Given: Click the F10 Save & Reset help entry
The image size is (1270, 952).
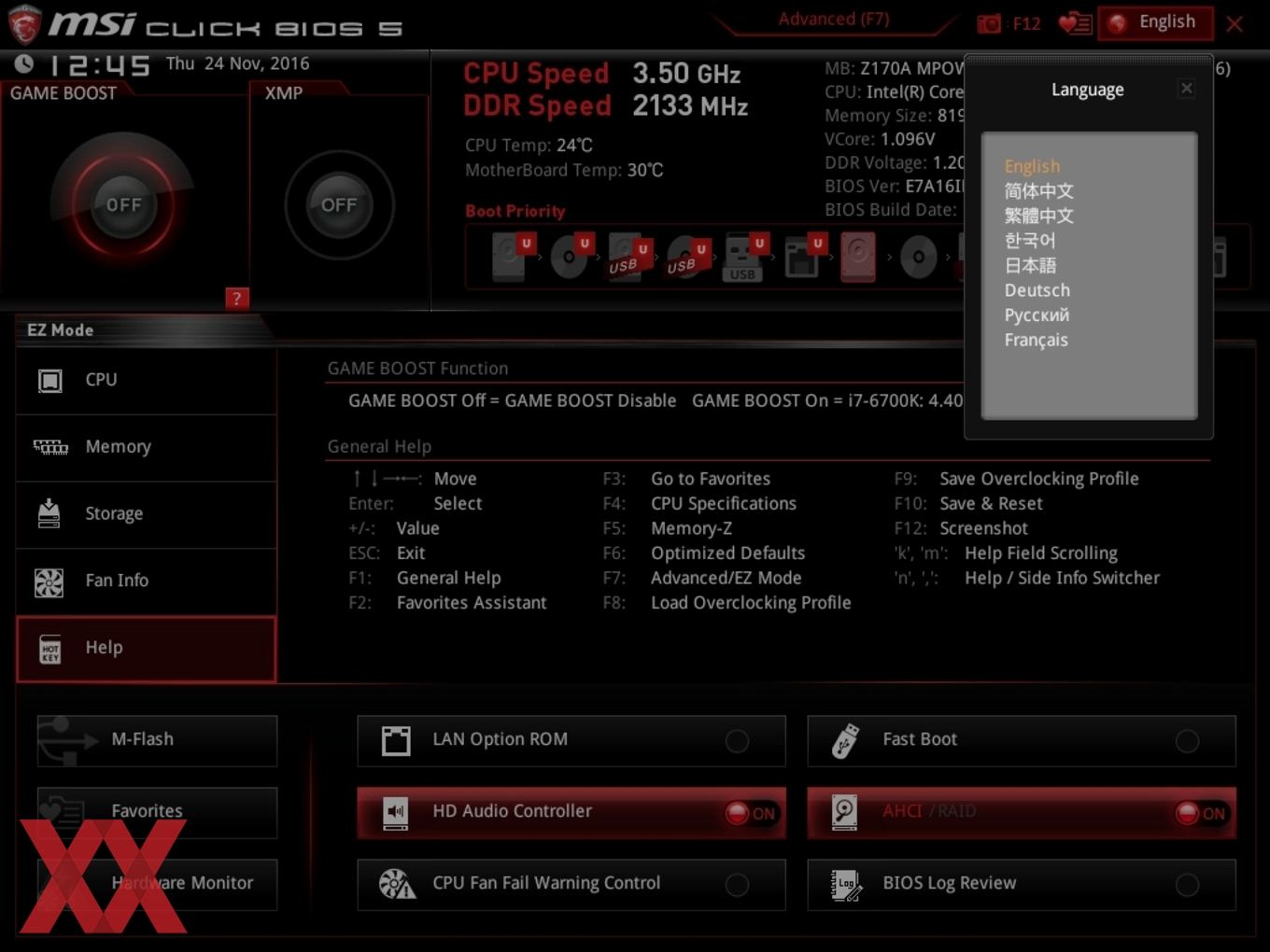Looking at the screenshot, I should [968, 504].
